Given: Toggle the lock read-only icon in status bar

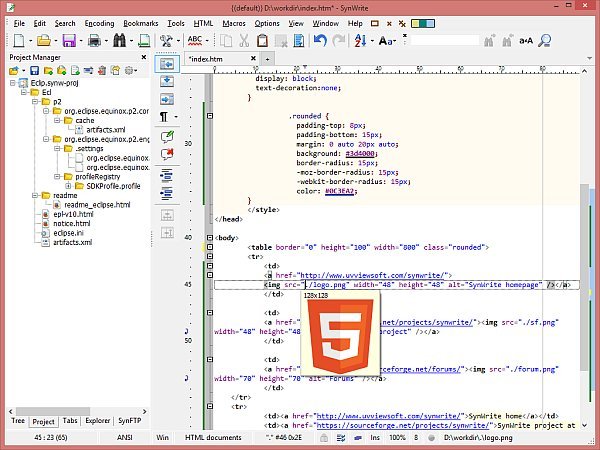Looking at the screenshot, I should [324, 437].
